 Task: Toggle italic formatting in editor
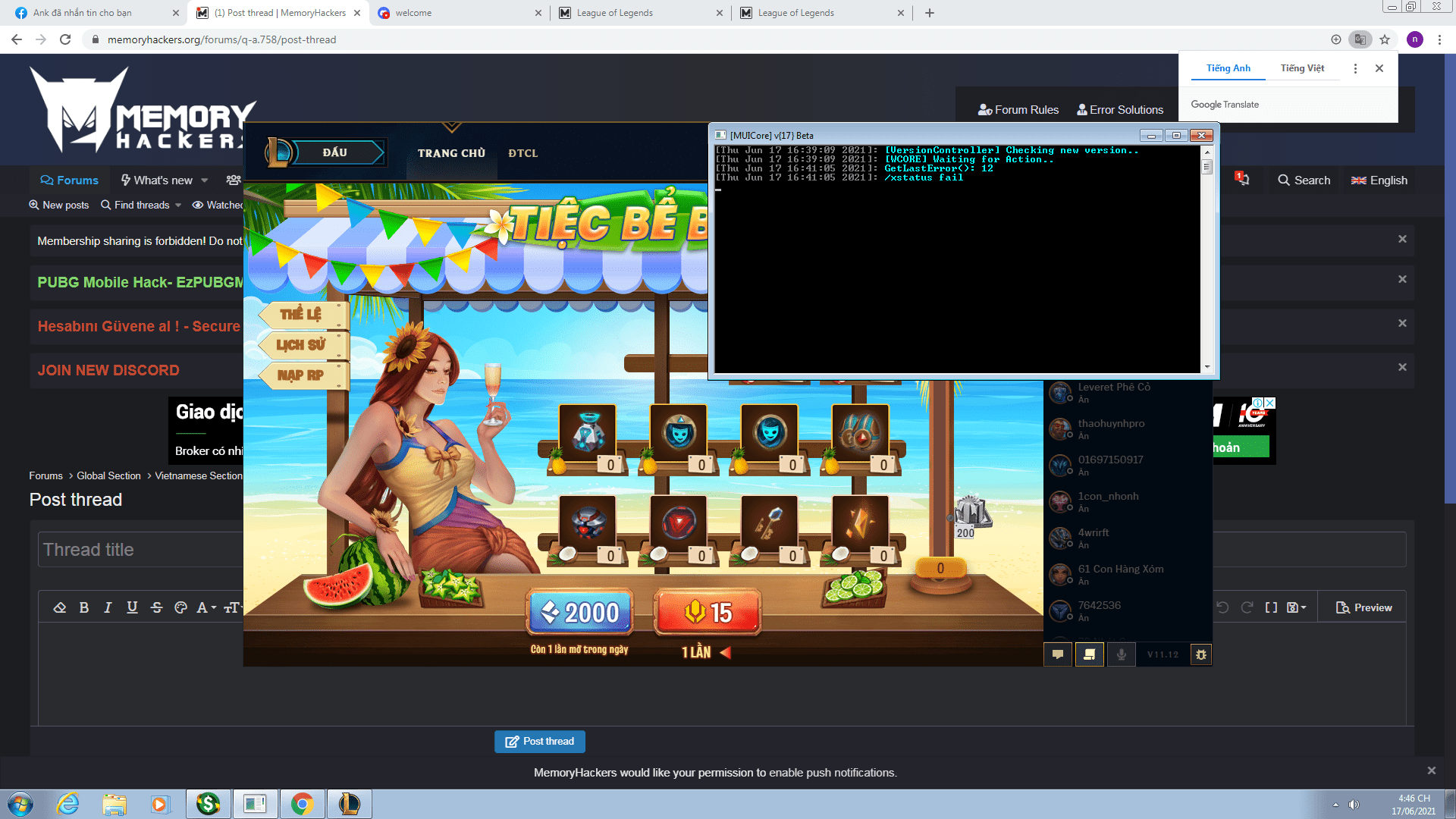tap(108, 607)
